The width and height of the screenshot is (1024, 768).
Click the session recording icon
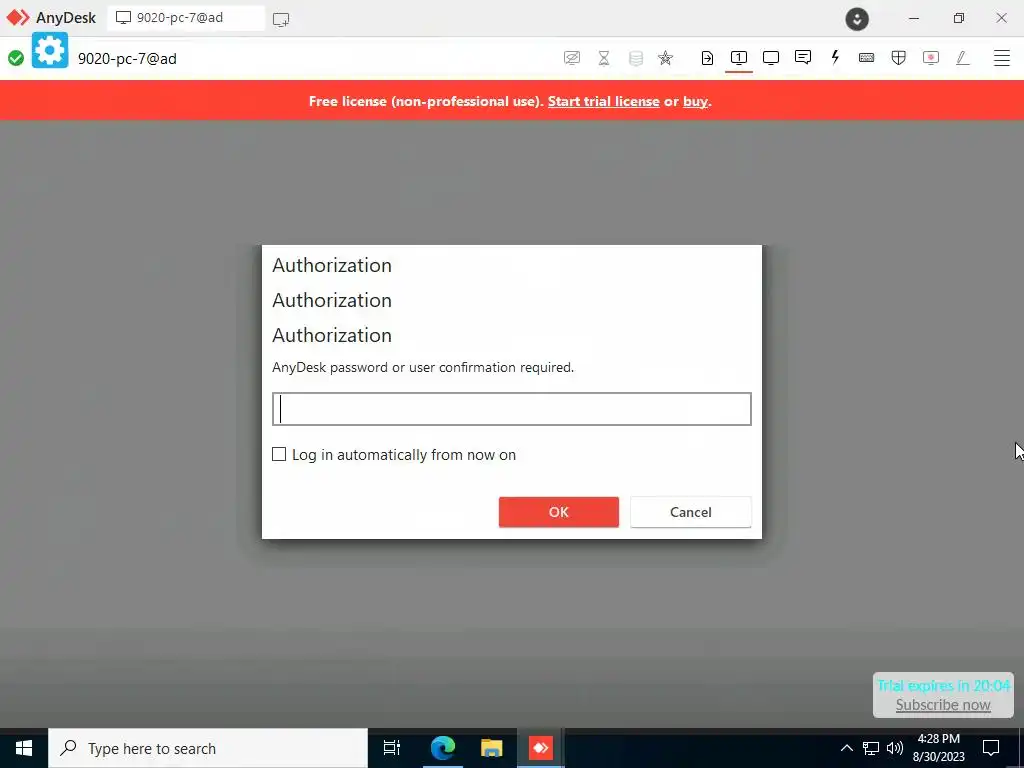(x=931, y=58)
